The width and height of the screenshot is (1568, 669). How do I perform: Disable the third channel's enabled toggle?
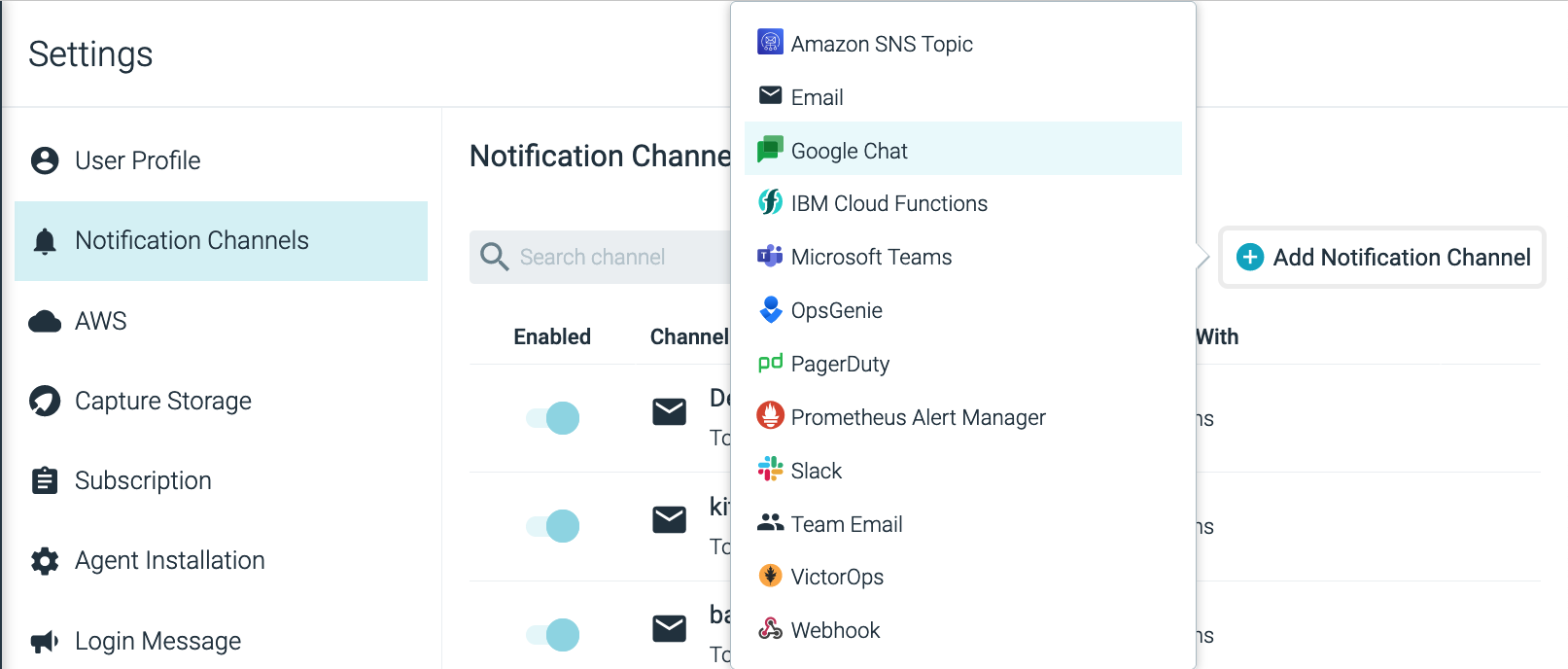click(553, 635)
